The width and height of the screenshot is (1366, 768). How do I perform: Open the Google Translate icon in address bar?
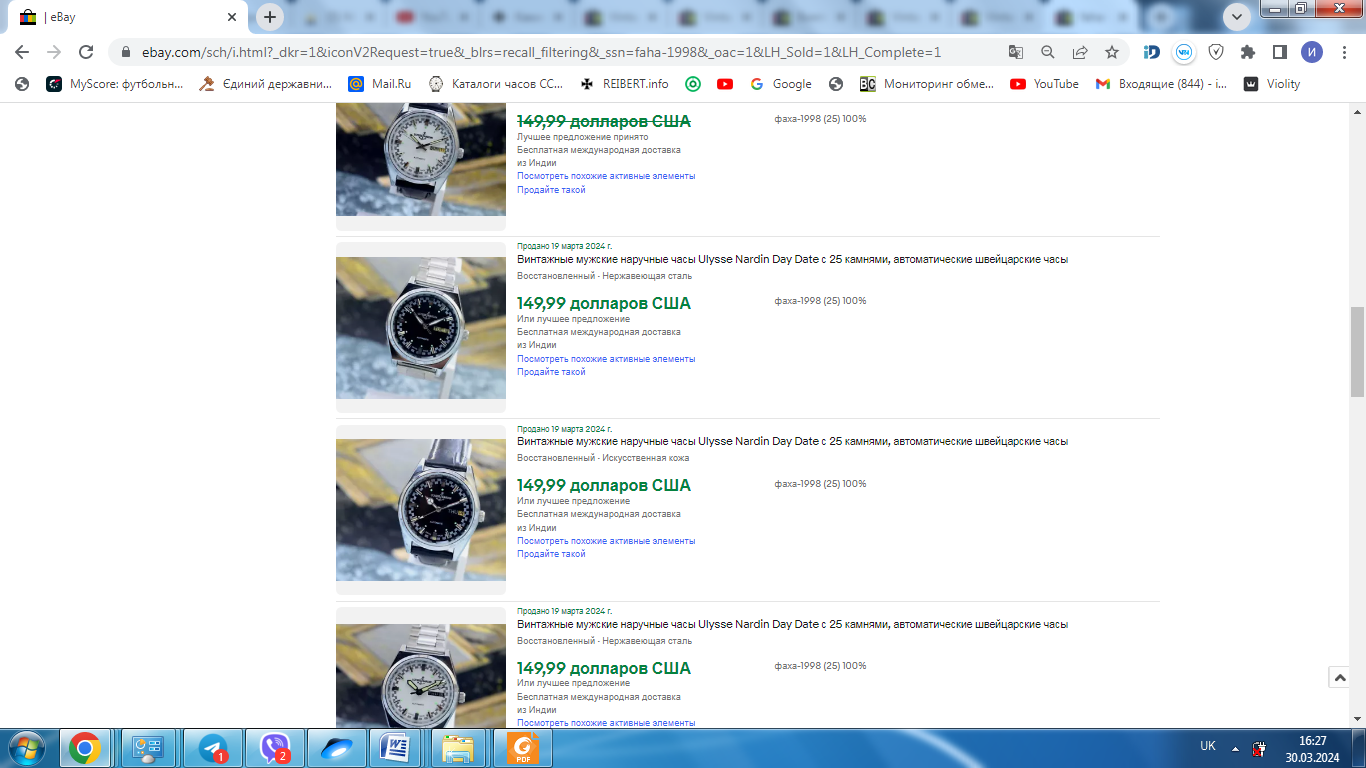1016,52
